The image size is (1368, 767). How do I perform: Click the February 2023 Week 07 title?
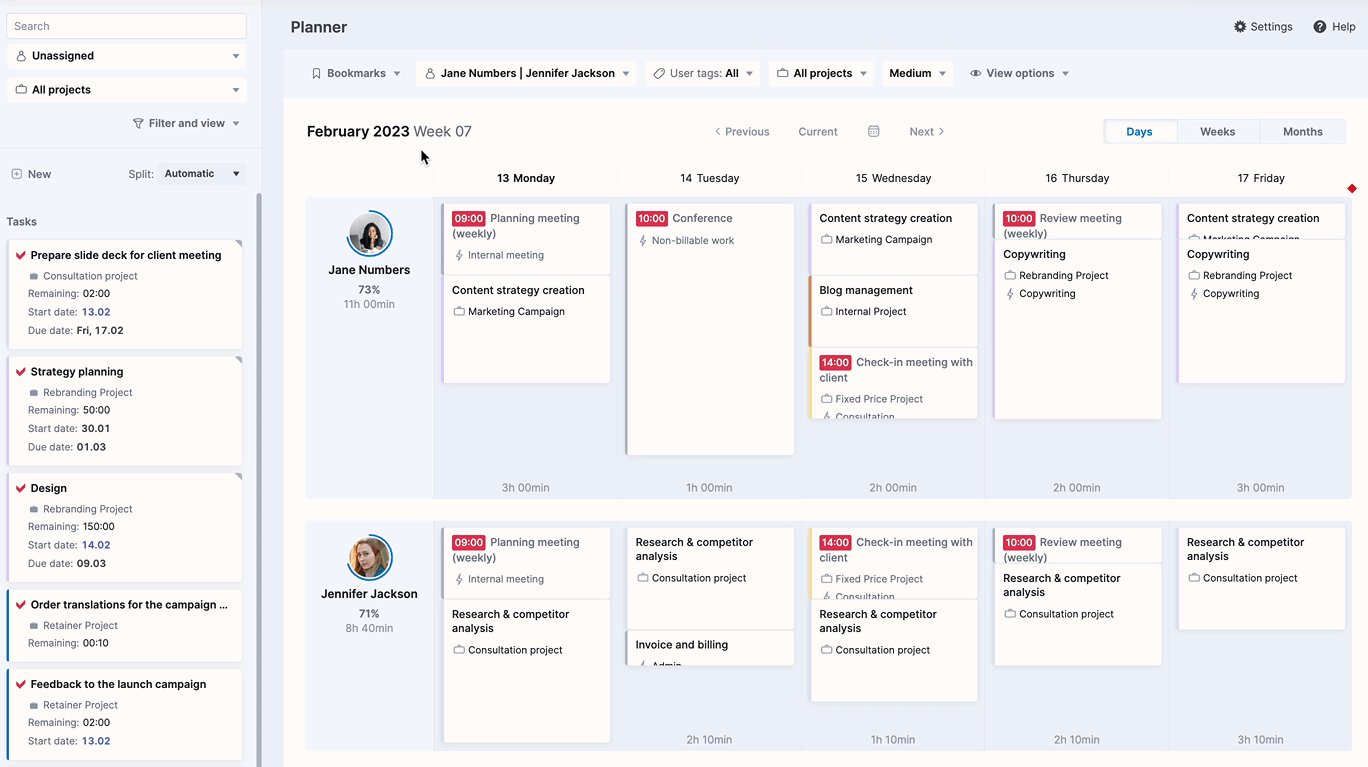389,131
